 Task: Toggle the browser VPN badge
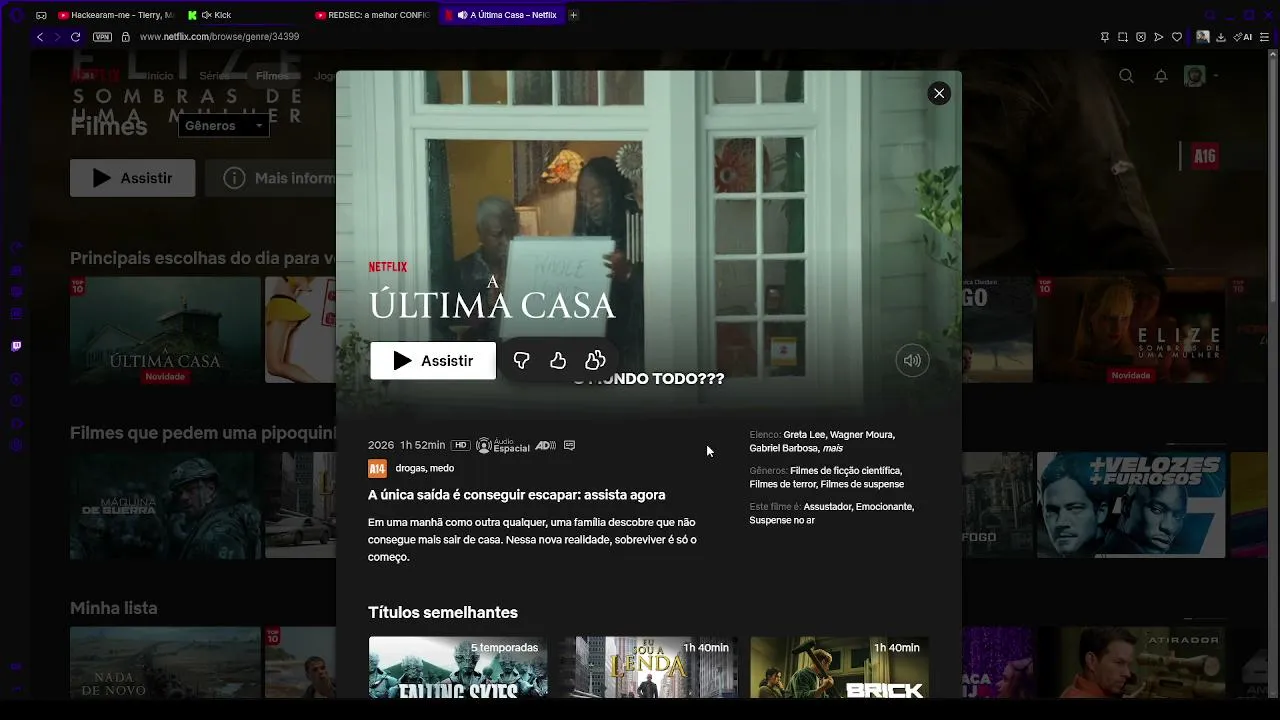[x=102, y=37]
